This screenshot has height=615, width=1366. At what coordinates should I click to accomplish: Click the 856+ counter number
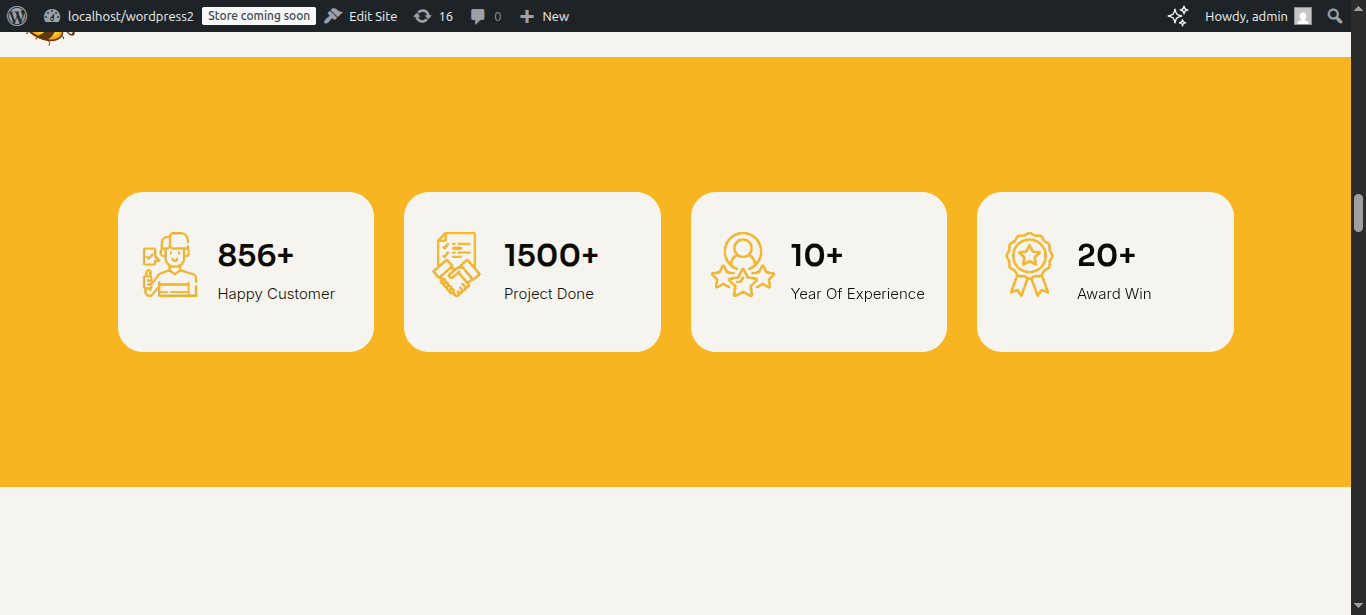(256, 256)
